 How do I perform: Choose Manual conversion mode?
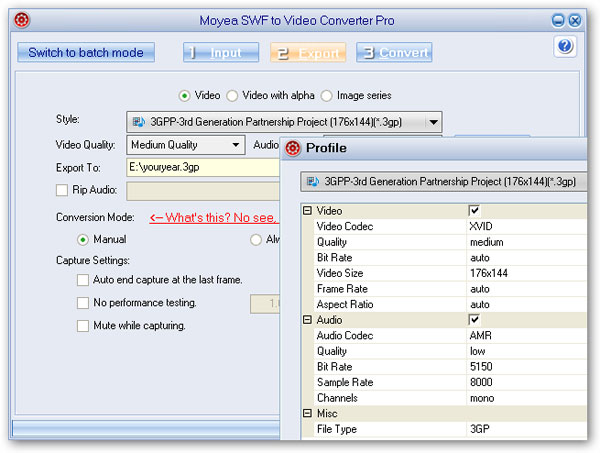(x=83, y=240)
